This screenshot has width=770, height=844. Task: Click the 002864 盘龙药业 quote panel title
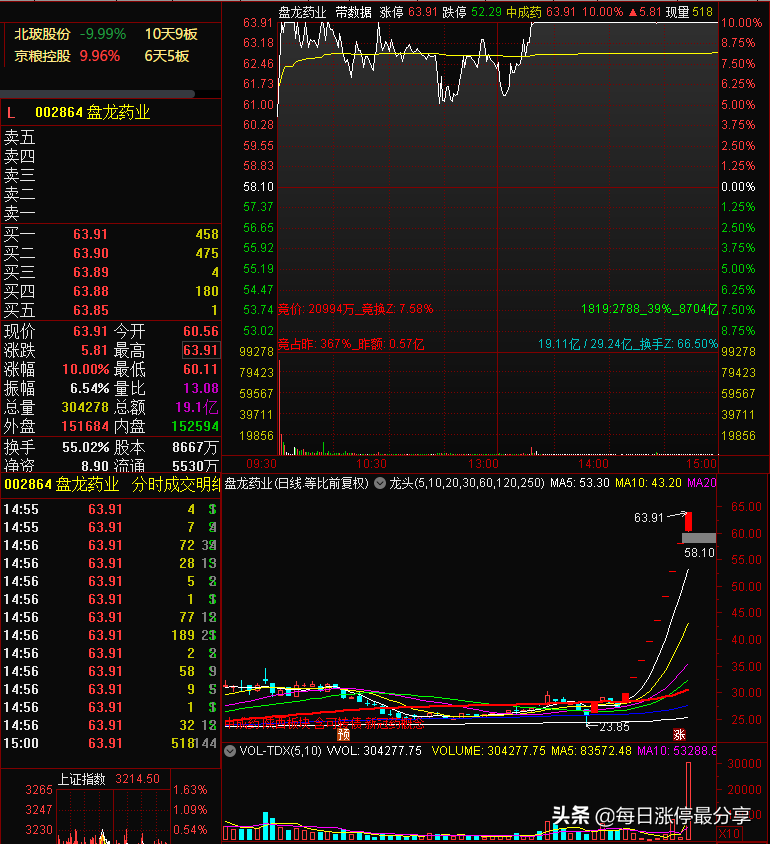[93, 112]
